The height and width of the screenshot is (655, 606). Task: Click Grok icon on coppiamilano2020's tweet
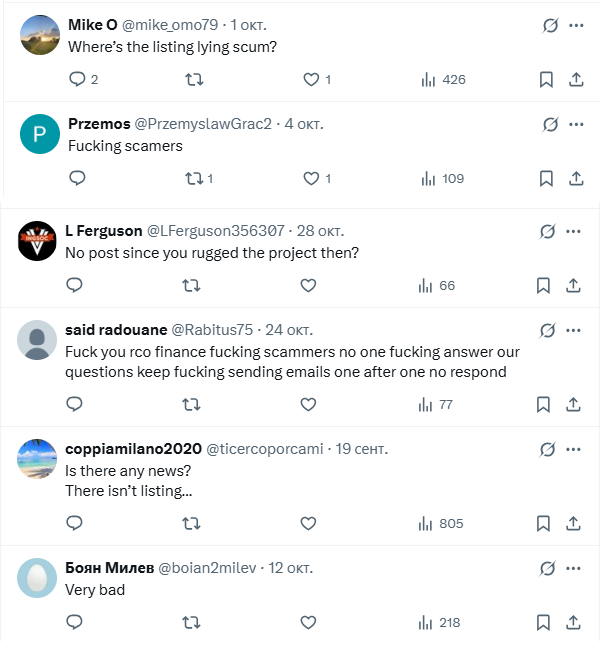coord(547,449)
